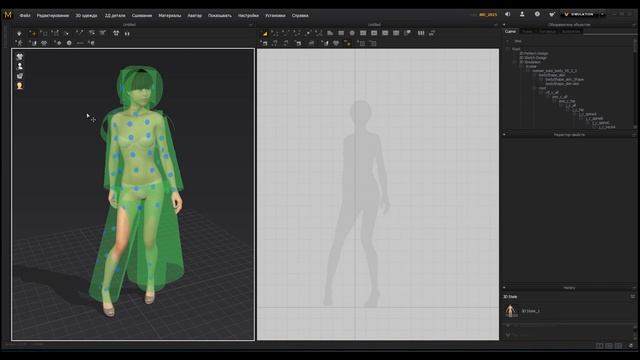Click the untitled tab above 3D view
The image size is (640, 360).
[x=129, y=25]
